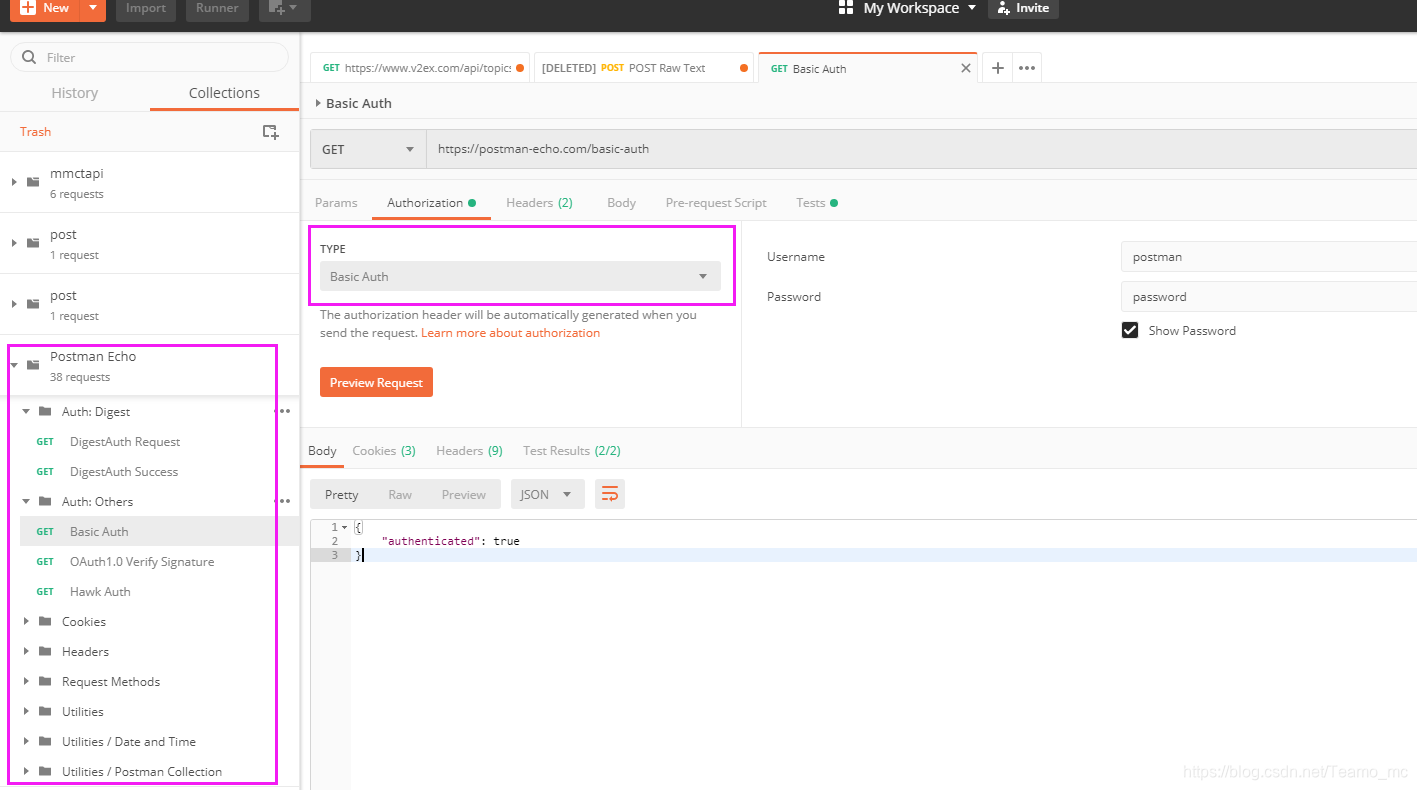Open the Params tab
This screenshot has height=790, width=1417.
click(336, 202)
